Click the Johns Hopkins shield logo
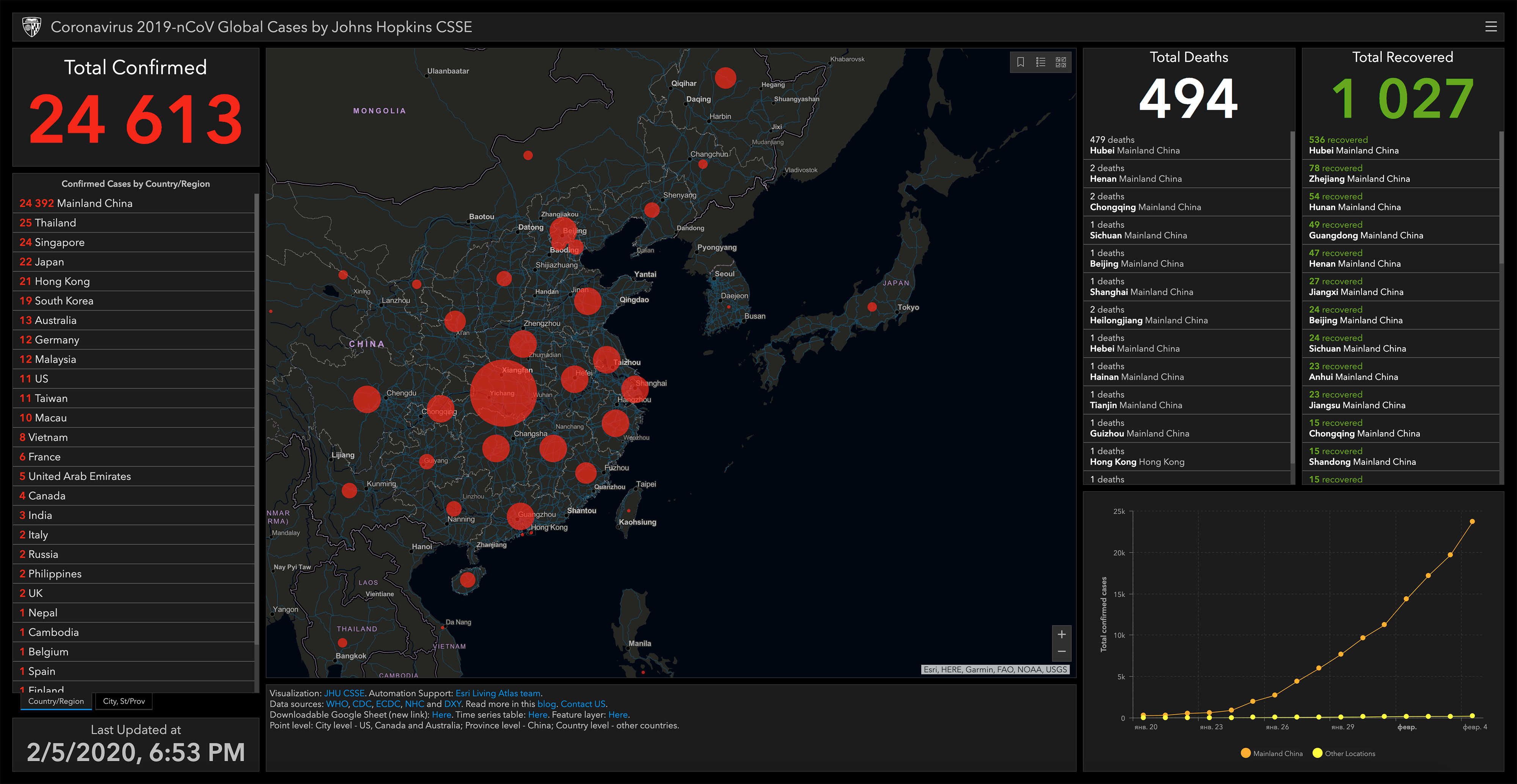This screenshot has width=1517, height=784. (x=31, y=27)
